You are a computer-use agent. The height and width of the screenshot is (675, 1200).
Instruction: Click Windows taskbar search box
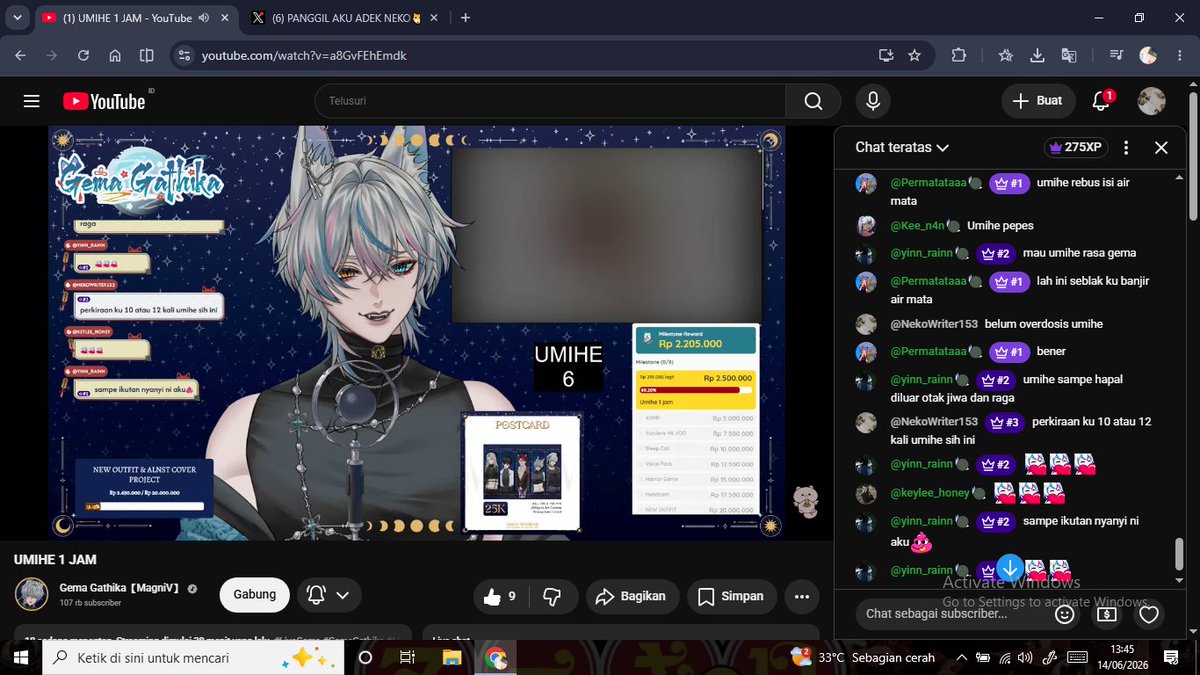coord(193,657)
